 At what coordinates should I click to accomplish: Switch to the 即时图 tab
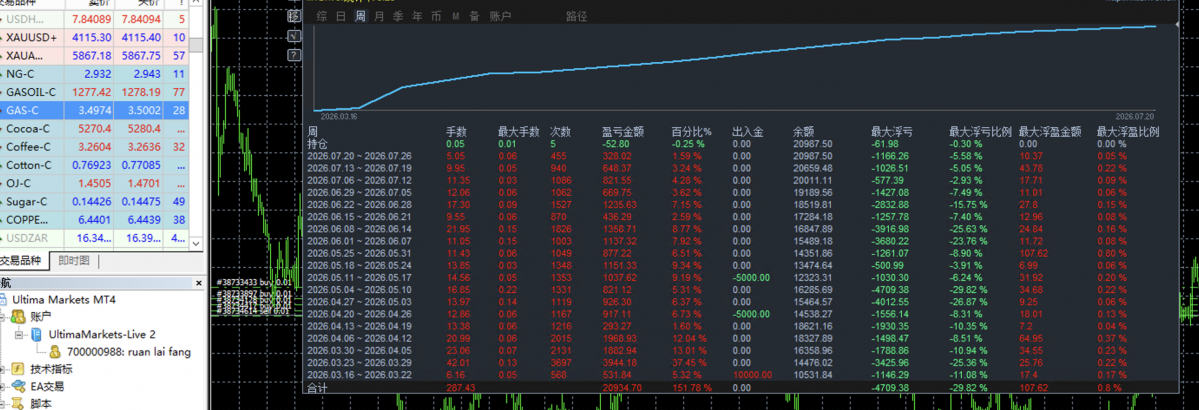(x=73, y=262)
